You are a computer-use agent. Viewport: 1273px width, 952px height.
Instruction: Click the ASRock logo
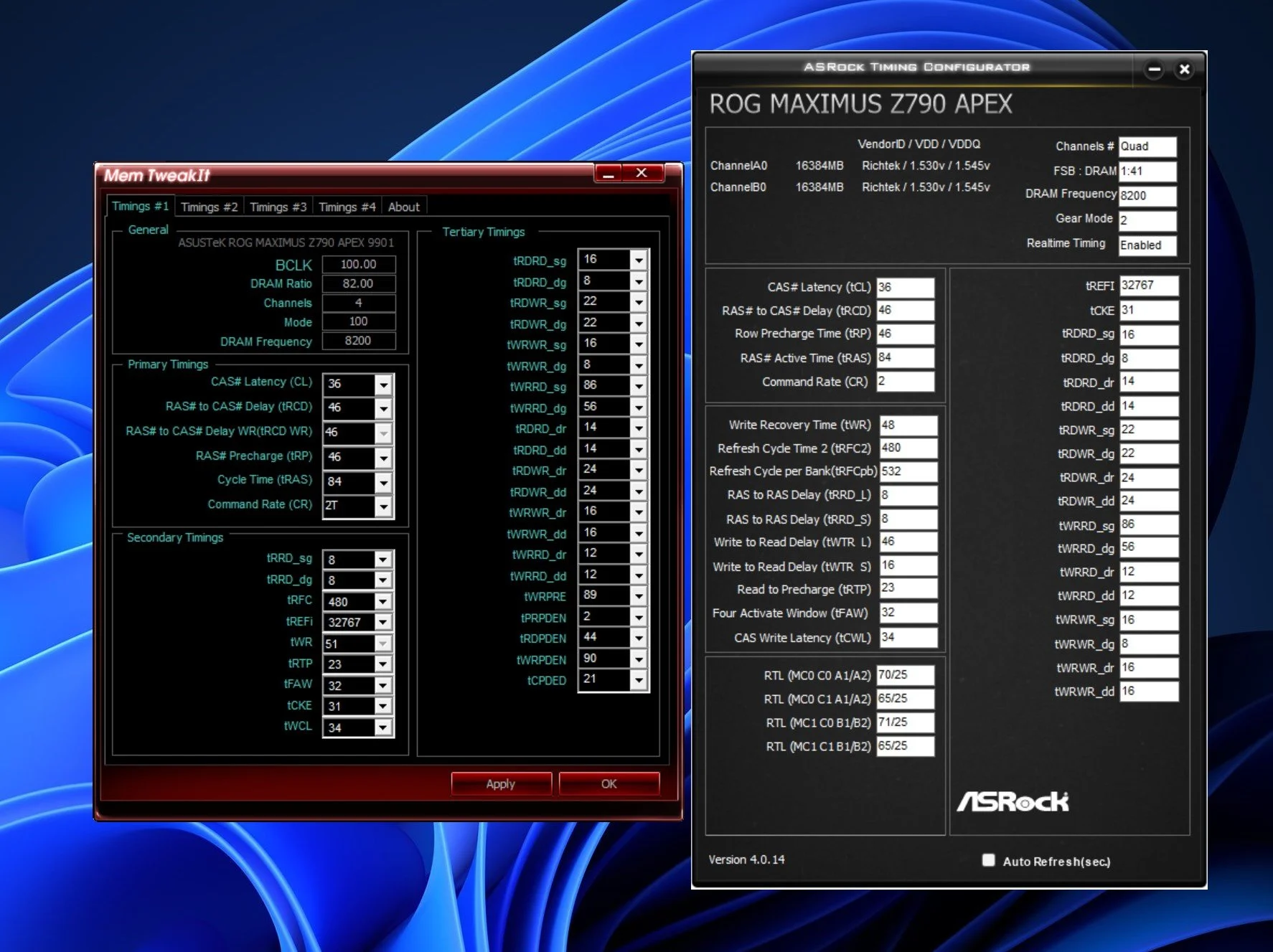coord(1013,801)
